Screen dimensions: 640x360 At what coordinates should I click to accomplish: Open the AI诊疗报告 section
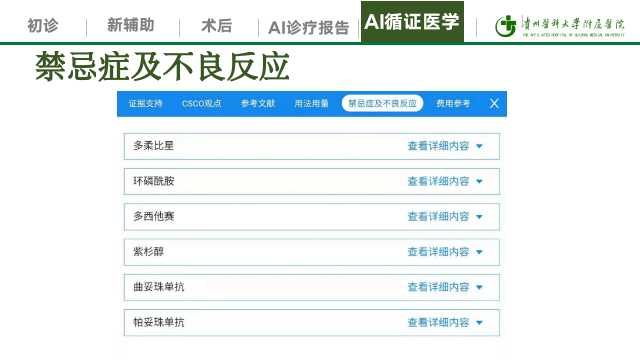pos(309,27)
